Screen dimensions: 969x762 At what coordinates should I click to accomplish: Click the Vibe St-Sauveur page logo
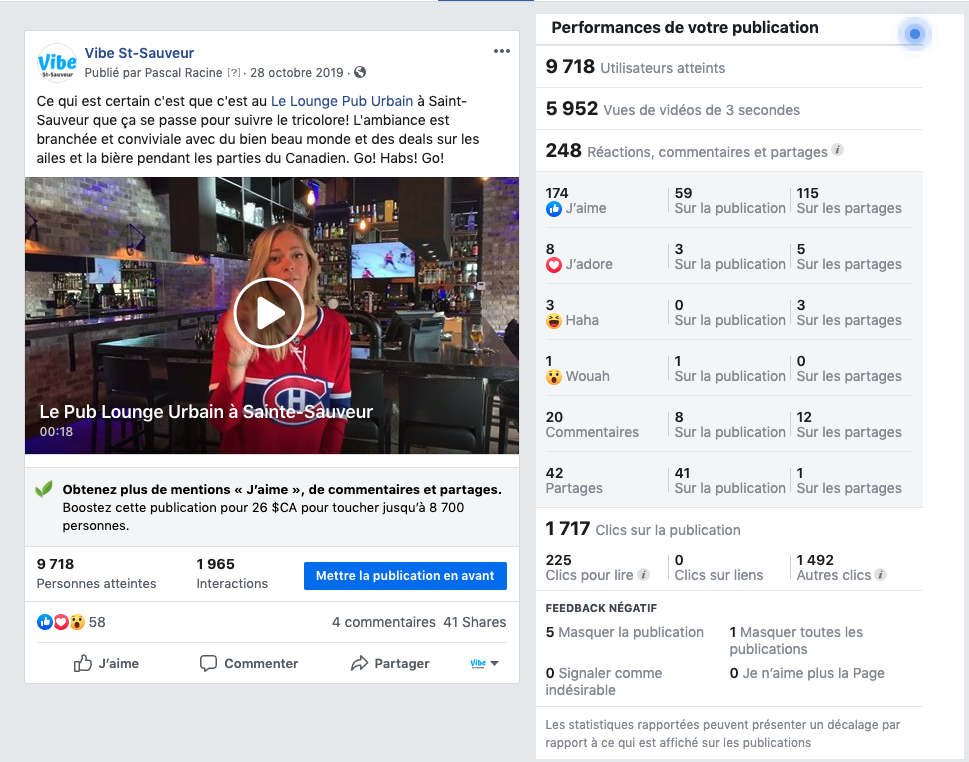(x=57, y=63)
